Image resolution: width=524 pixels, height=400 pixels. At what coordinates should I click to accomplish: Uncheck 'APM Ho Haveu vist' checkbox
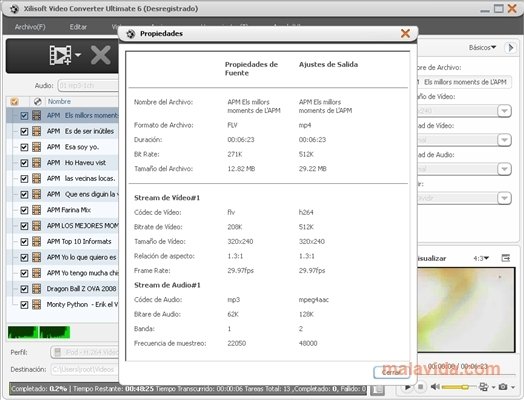click(24, 163)
